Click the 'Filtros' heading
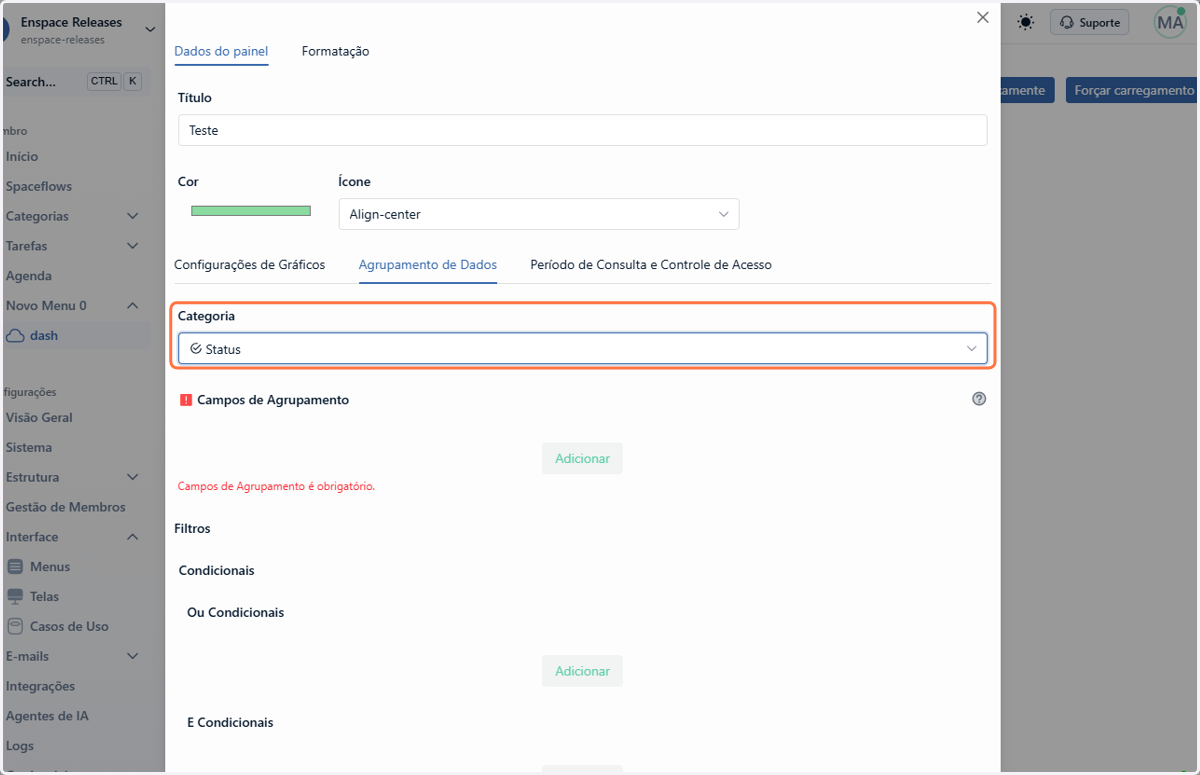 (x=192, y=528)
